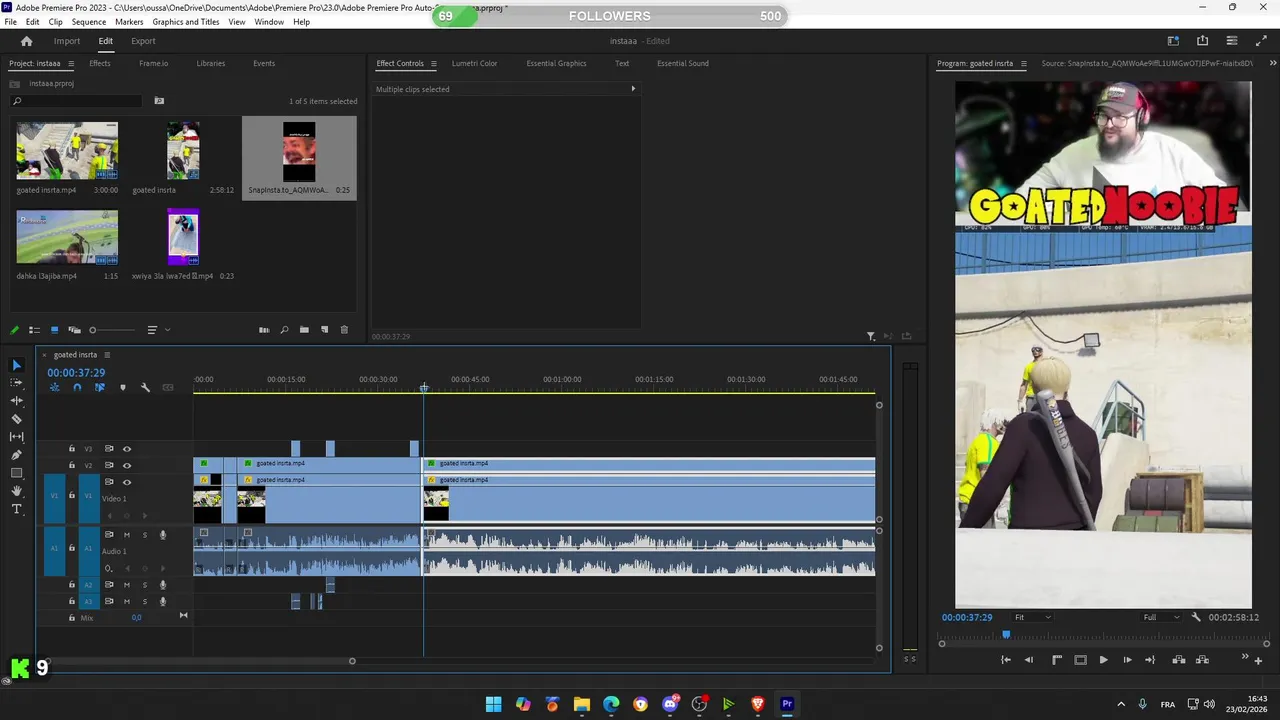Image resolution: width=1280 pixels, height=720 pixels.
Task: Select the Track Select Forward tool
Action: 16,383
